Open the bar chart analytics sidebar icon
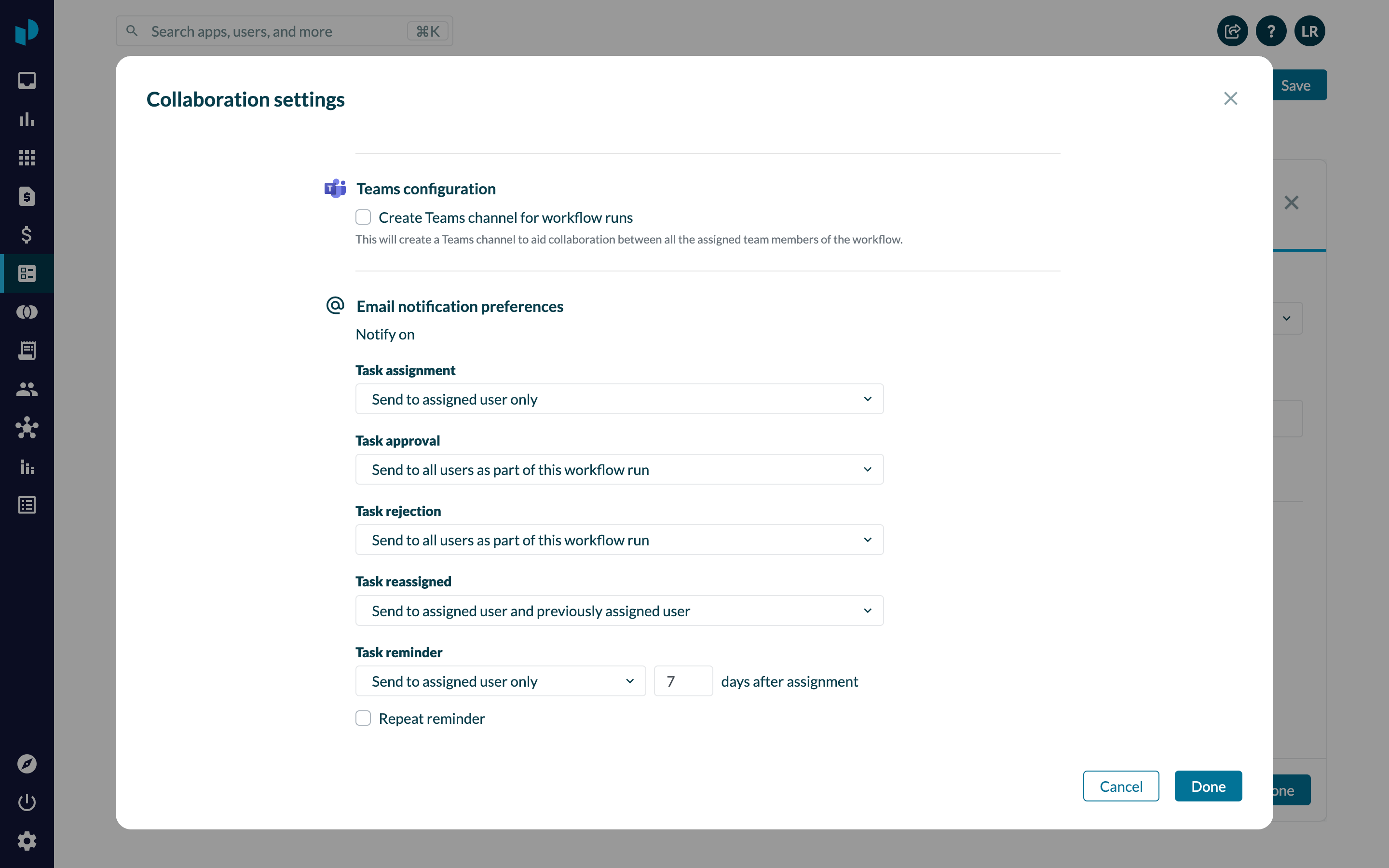 [x=27, y=119]
